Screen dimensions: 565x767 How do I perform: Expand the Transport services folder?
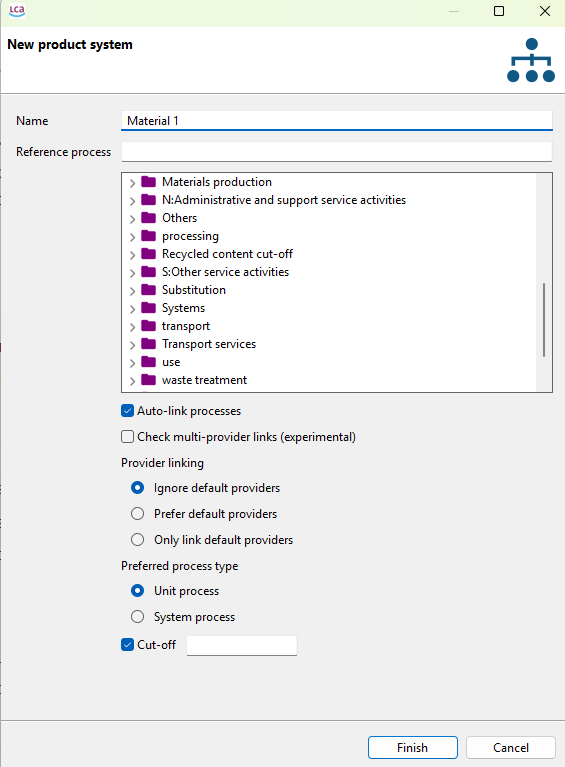pos(132,345)
